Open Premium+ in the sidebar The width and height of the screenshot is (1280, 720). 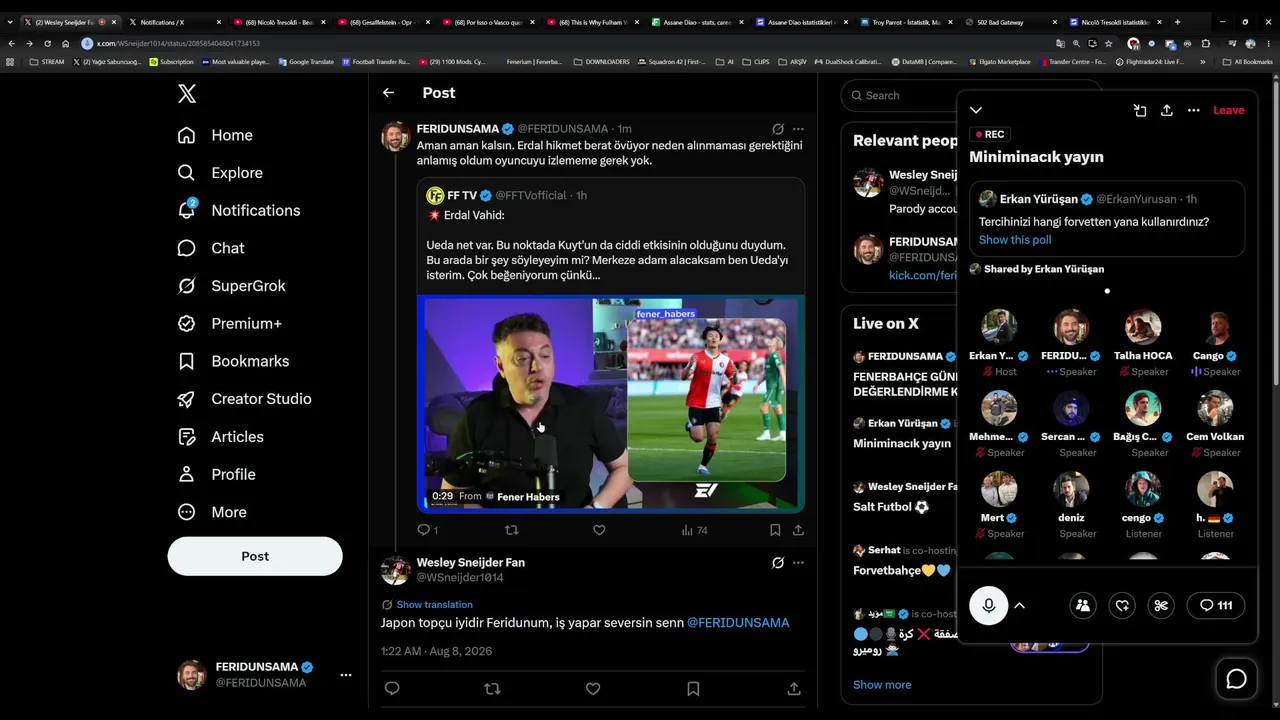(x=229, y=323)
